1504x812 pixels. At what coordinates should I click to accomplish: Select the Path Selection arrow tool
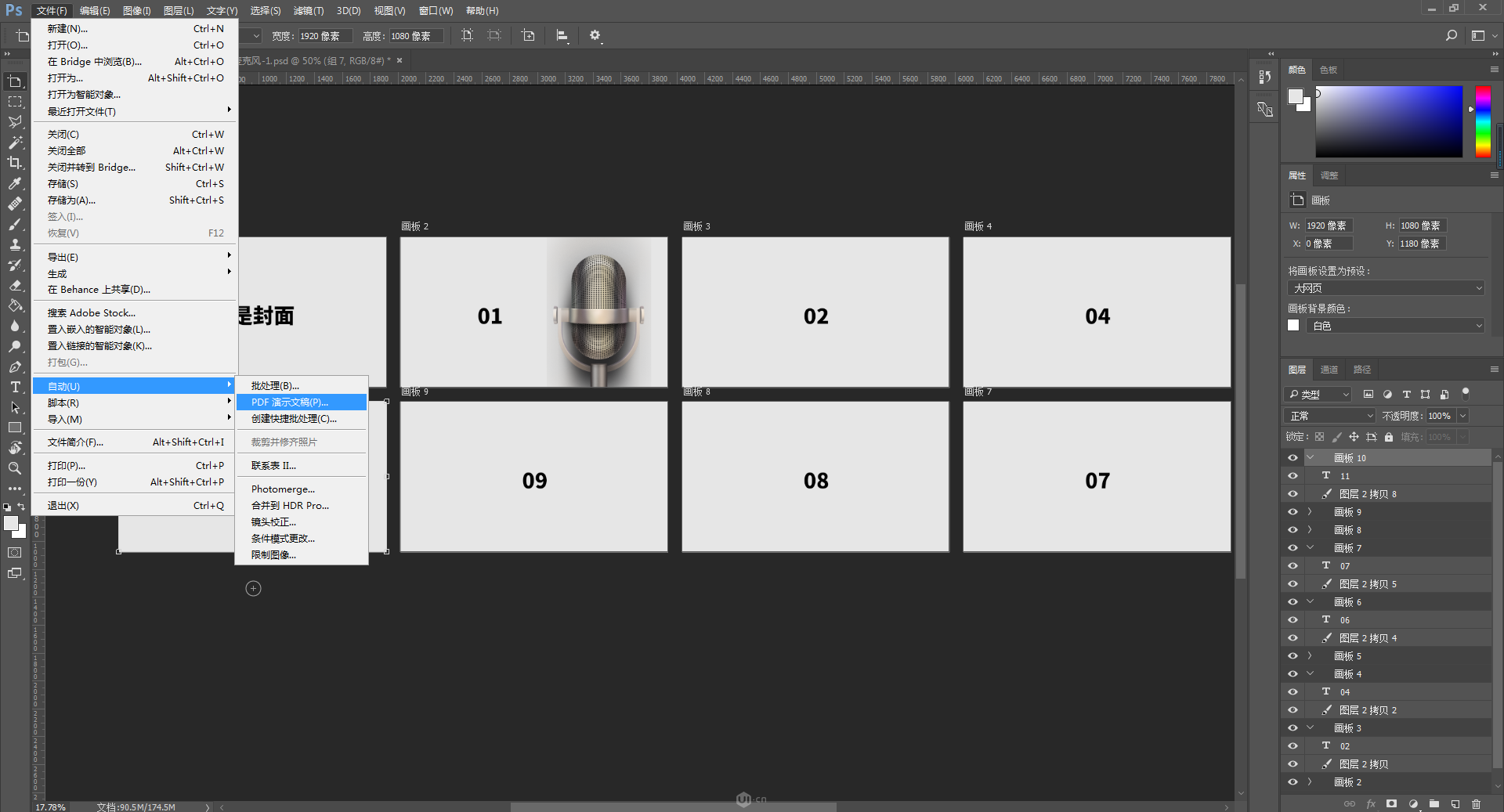15,407
